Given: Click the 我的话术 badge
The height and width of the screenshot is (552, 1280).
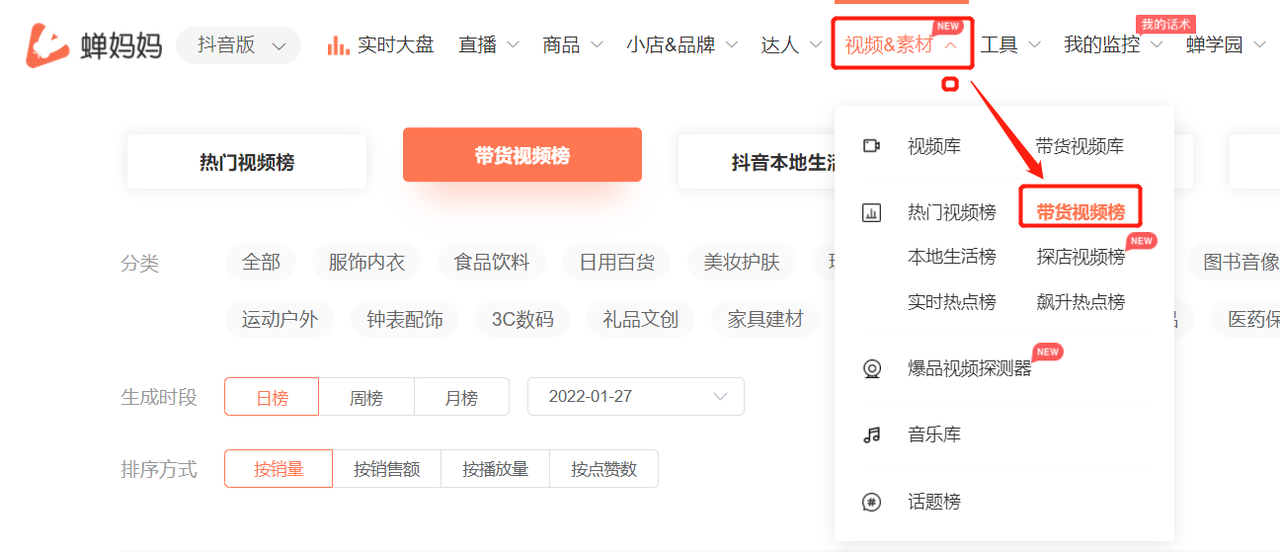Looking at the screenshot, I should click(x=1165, y=24).
